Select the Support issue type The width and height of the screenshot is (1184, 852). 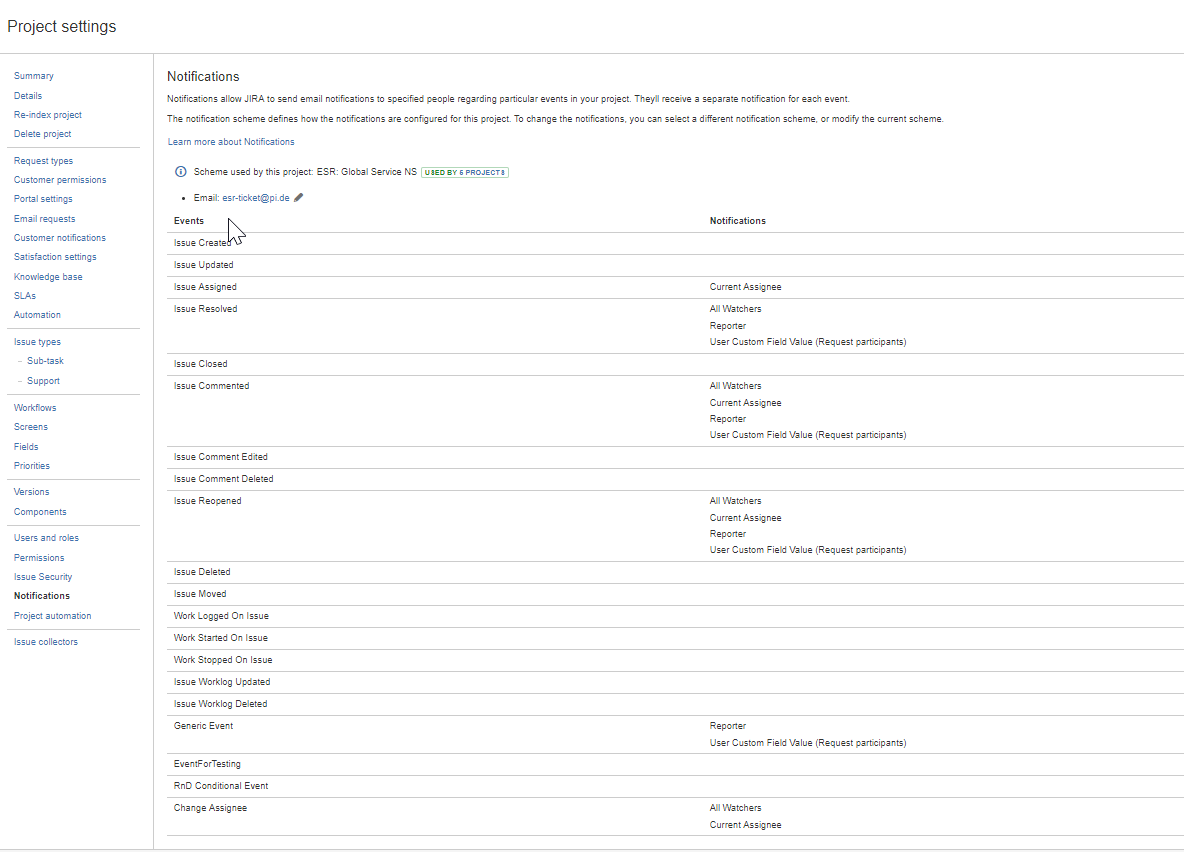[x=43, y=381]
